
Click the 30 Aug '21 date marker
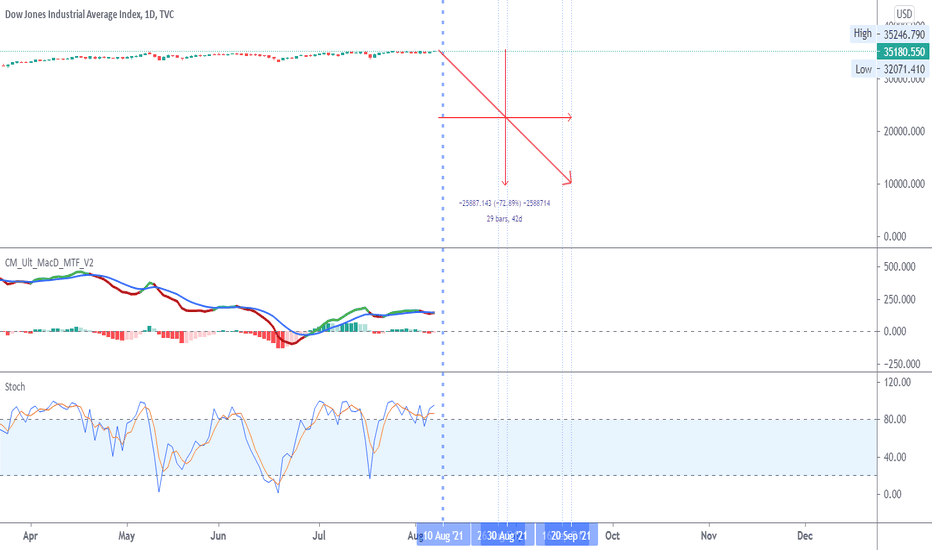pyautogui.click(x=507, y=536)
